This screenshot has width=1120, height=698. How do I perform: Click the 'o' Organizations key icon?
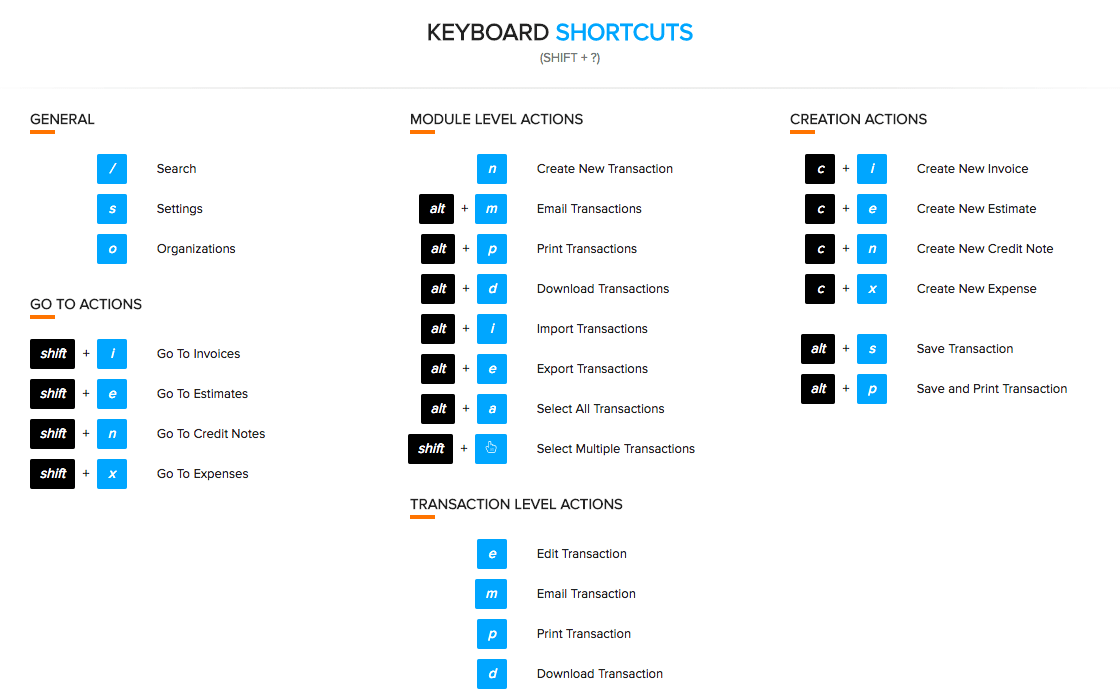click(x=111, y=248)
